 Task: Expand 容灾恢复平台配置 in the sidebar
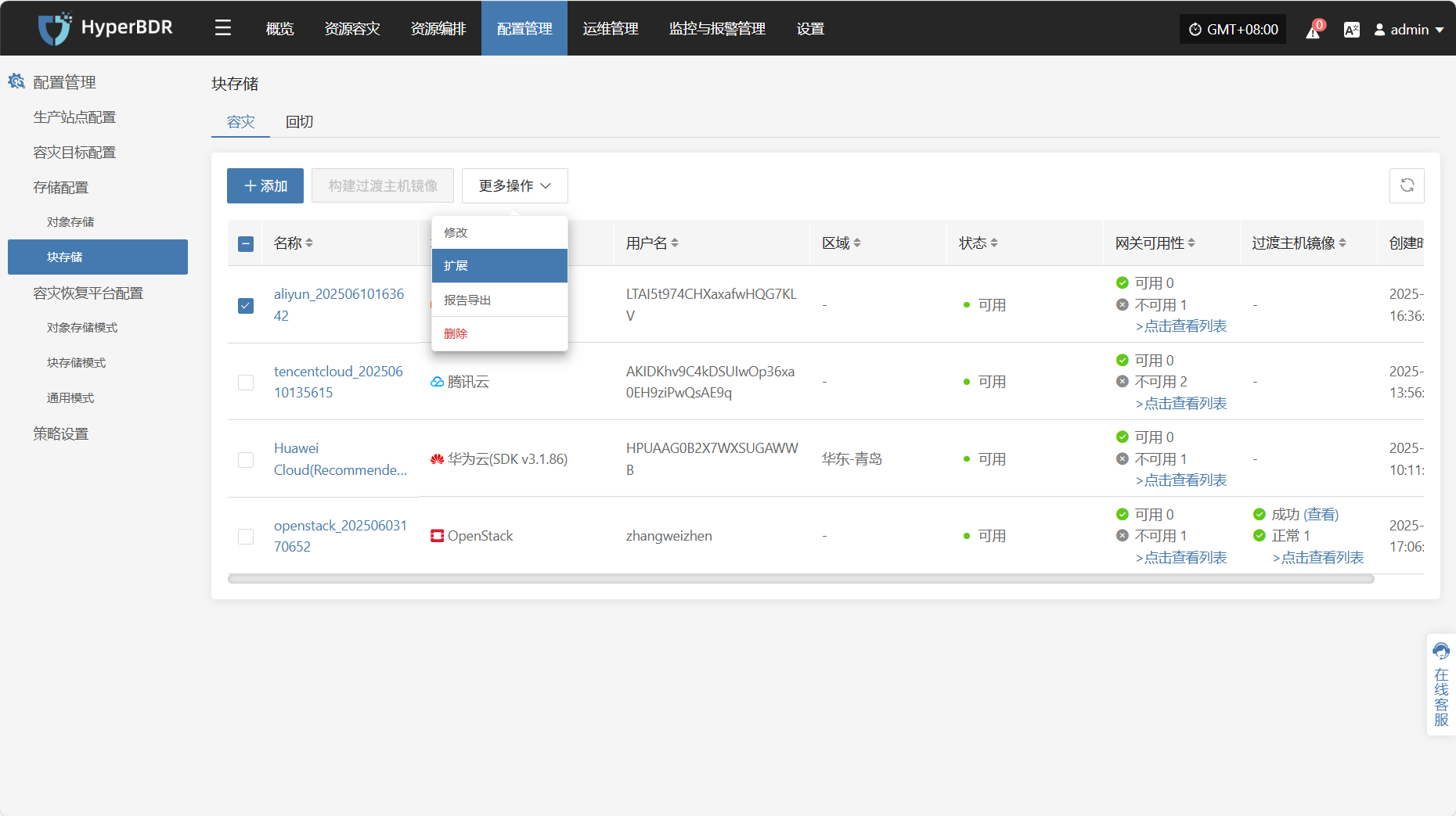(x=88, y=293)
